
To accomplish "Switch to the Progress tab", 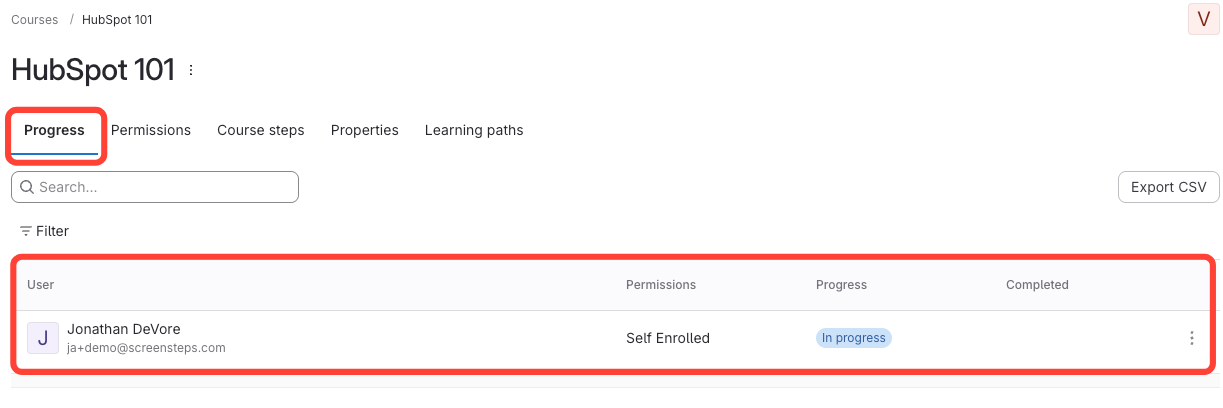I will click(54, 130).
